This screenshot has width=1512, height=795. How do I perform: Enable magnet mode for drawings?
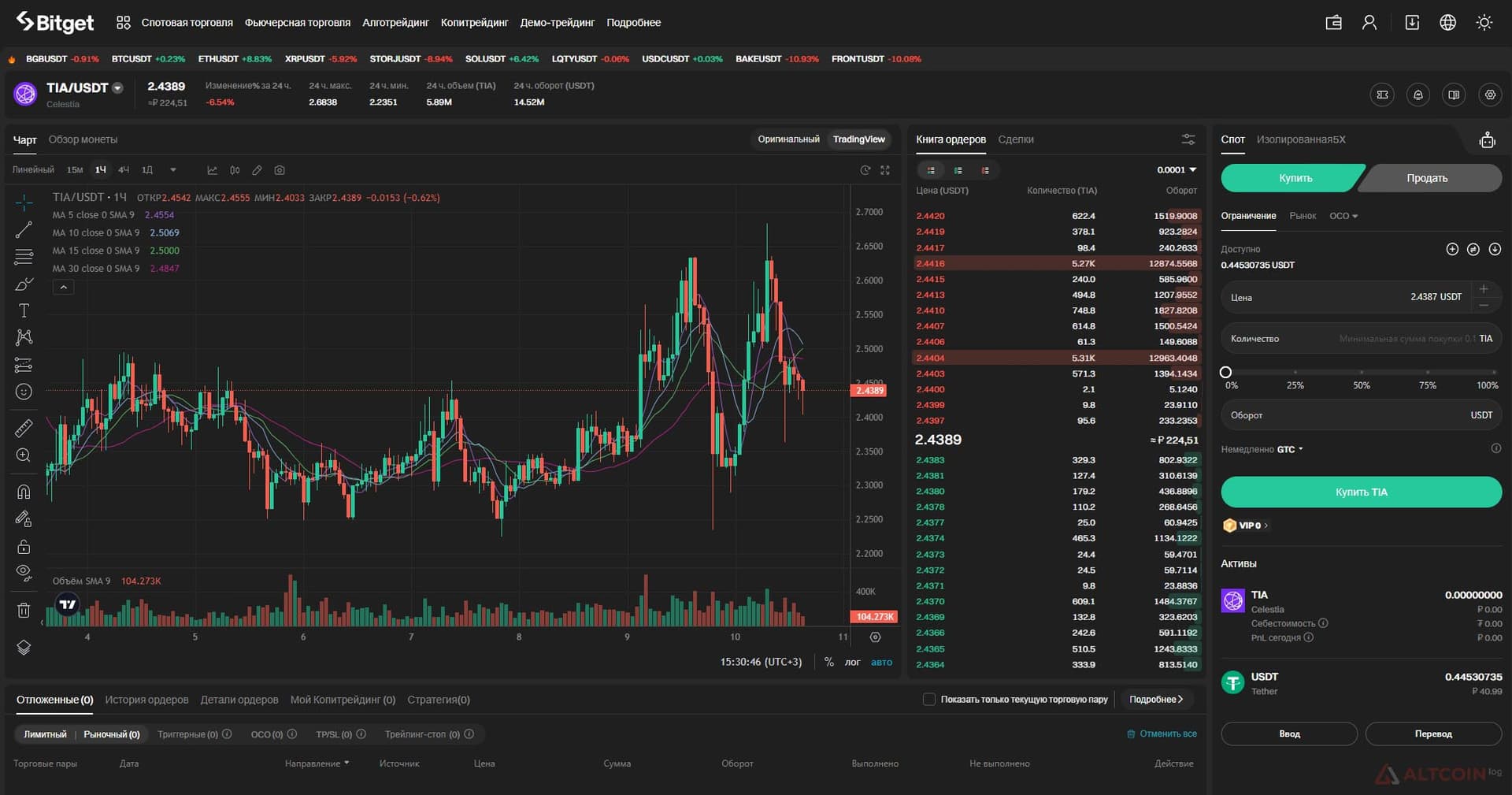click(x=24, y=492)
